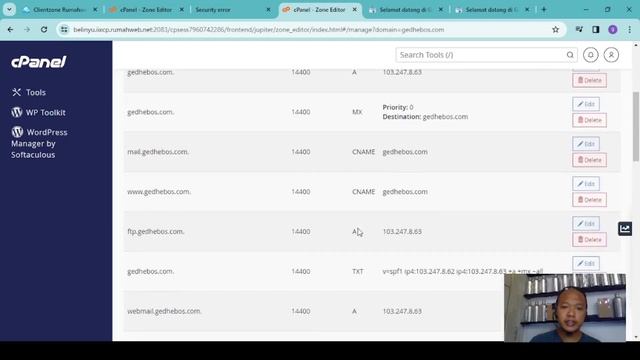Delete the gedhebos.com MX record

[589, 120]
